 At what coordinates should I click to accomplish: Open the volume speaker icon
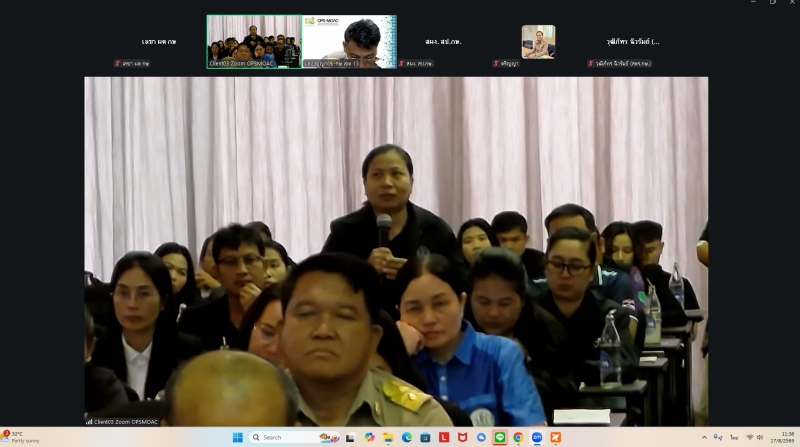click(x=760, y=437)
